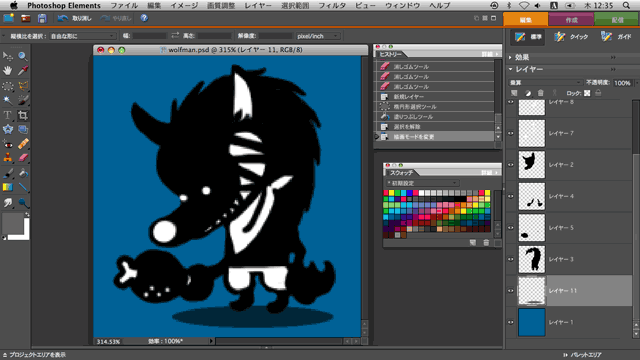Expand the 効果 panel
This screenshot has height=360, width=640.
[511, 58]
